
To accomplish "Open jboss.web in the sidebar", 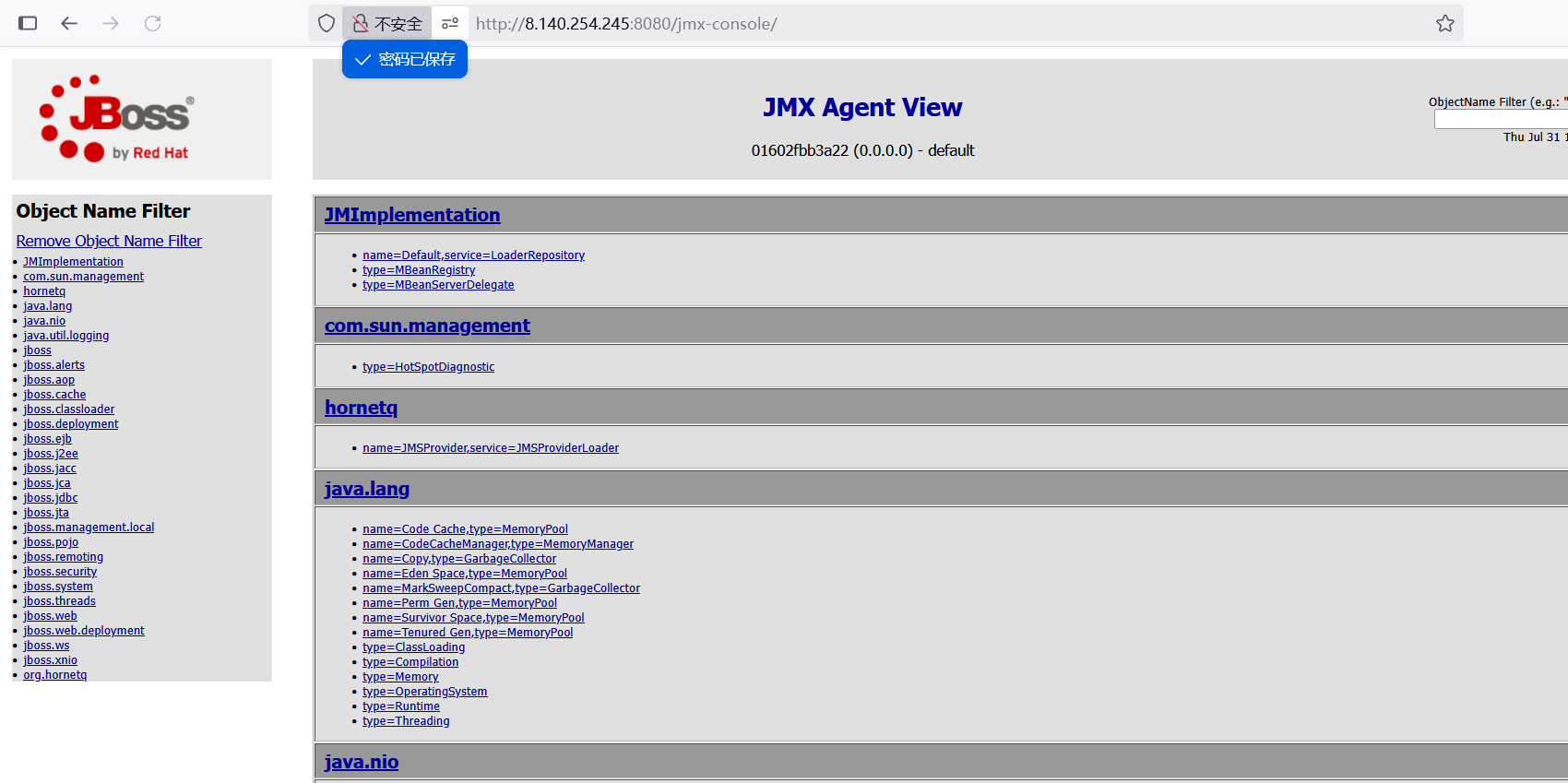I will [x=50, y=616].
